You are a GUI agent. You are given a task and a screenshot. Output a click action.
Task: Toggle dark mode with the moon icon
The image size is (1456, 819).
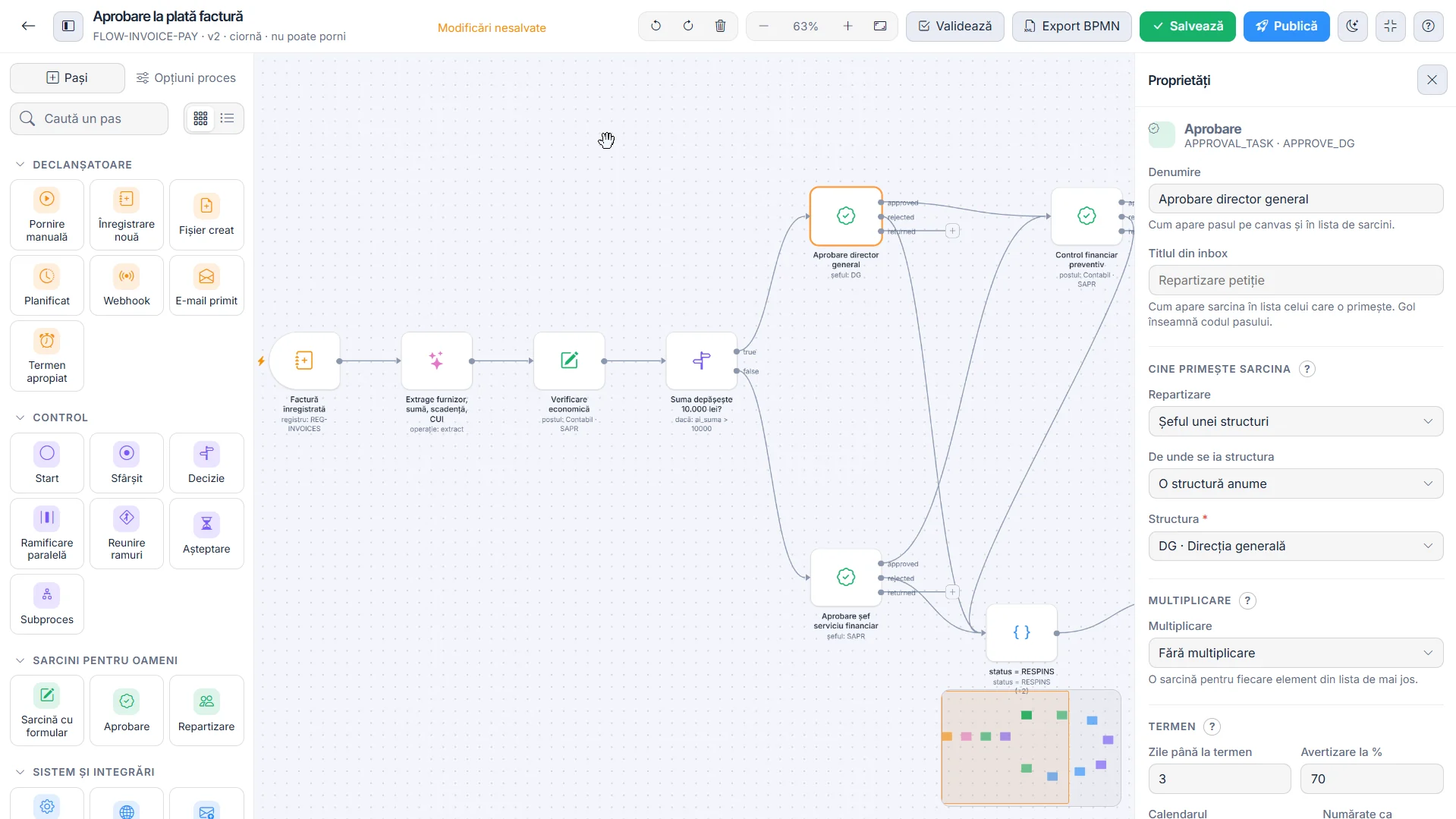pyautogui.click(x=1353, y=26)
